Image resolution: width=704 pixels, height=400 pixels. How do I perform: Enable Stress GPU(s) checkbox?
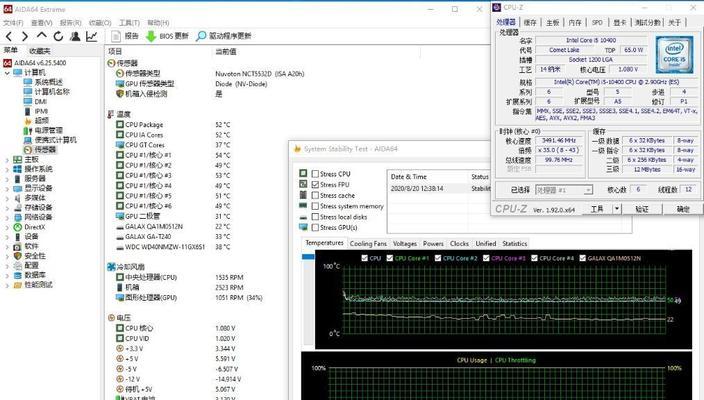(315, 228)
